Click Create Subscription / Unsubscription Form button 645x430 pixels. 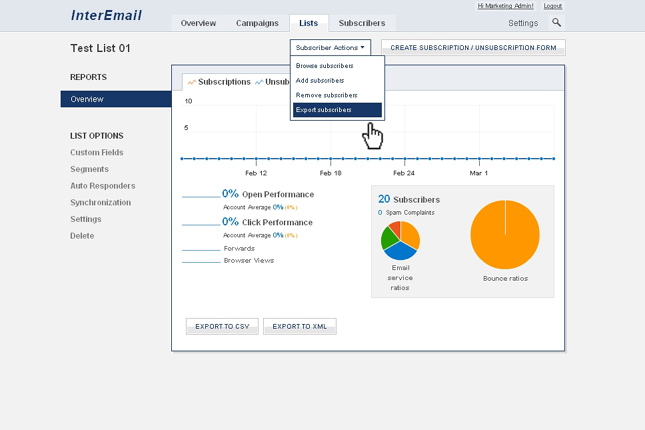click(x=474, y=47)
